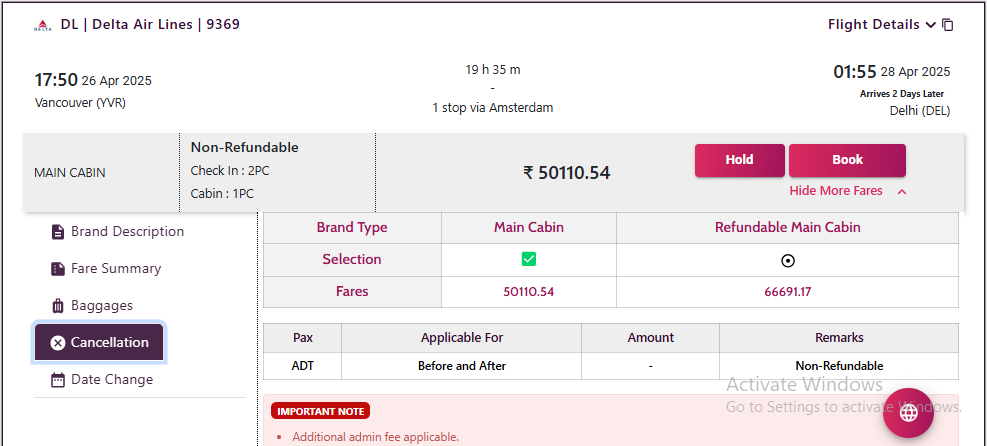Image resolution: width=987 pixels, height=446 pixels.
Task: Click the Date Change calendar icon
Action: point(58,380)
